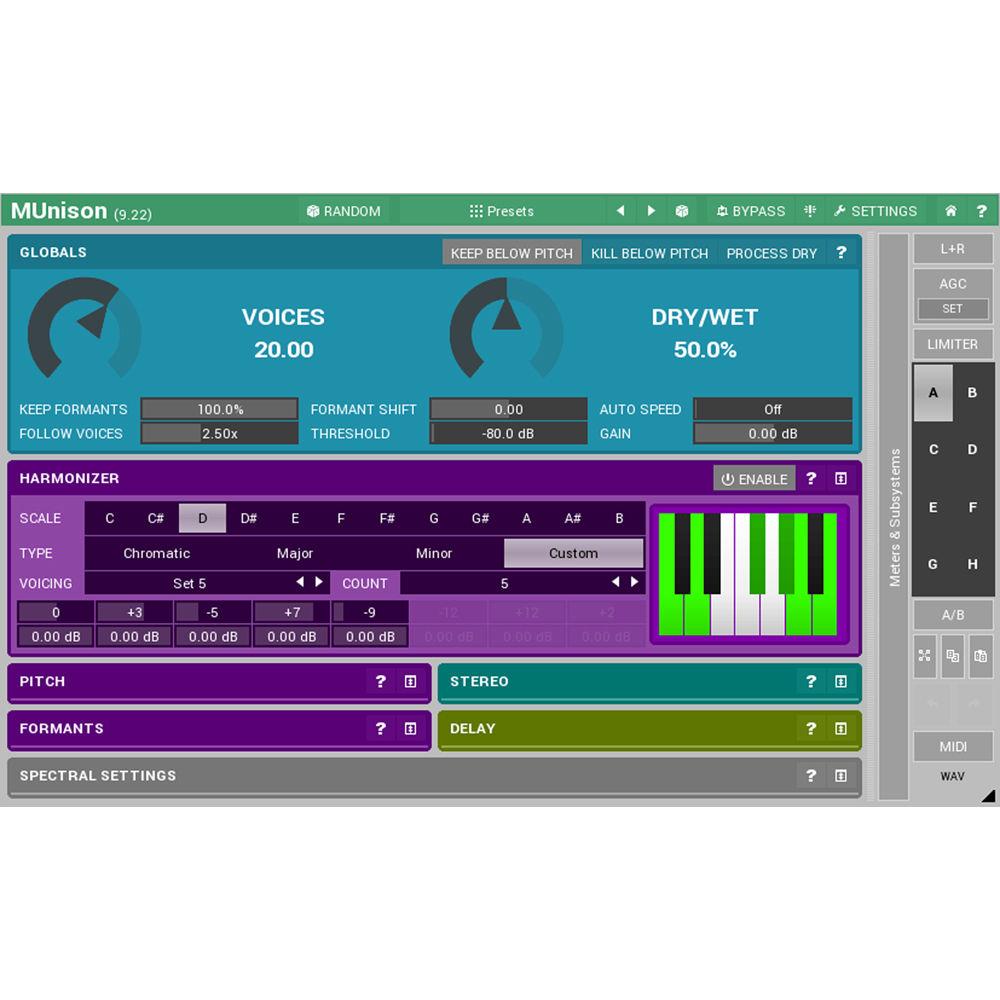Select the Custom scale type
The image size is (1000, 1000).
click(x=573, y=553)
